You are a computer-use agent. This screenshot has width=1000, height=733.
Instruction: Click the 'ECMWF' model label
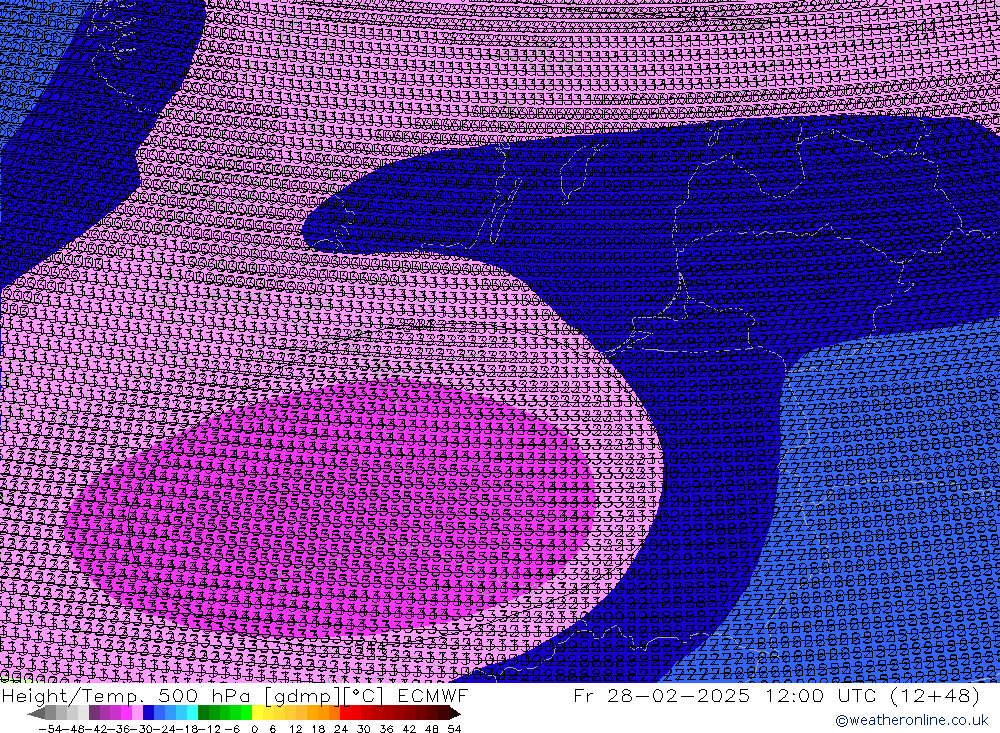coord(433,695)
